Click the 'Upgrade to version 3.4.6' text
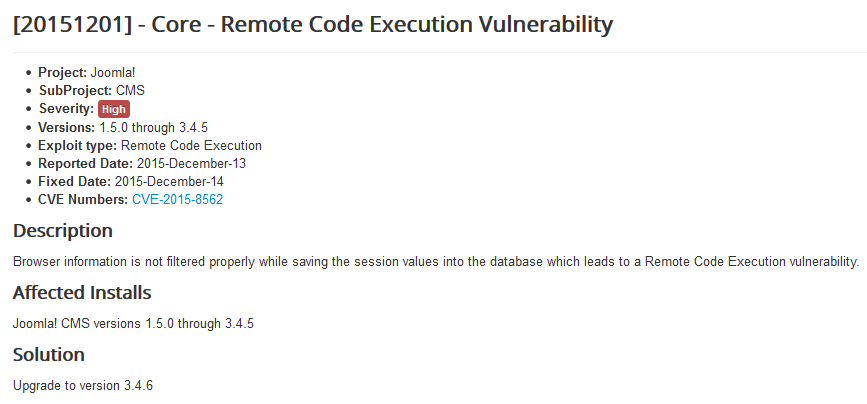This screenshot has width=867, height=404. coord(83,385)
